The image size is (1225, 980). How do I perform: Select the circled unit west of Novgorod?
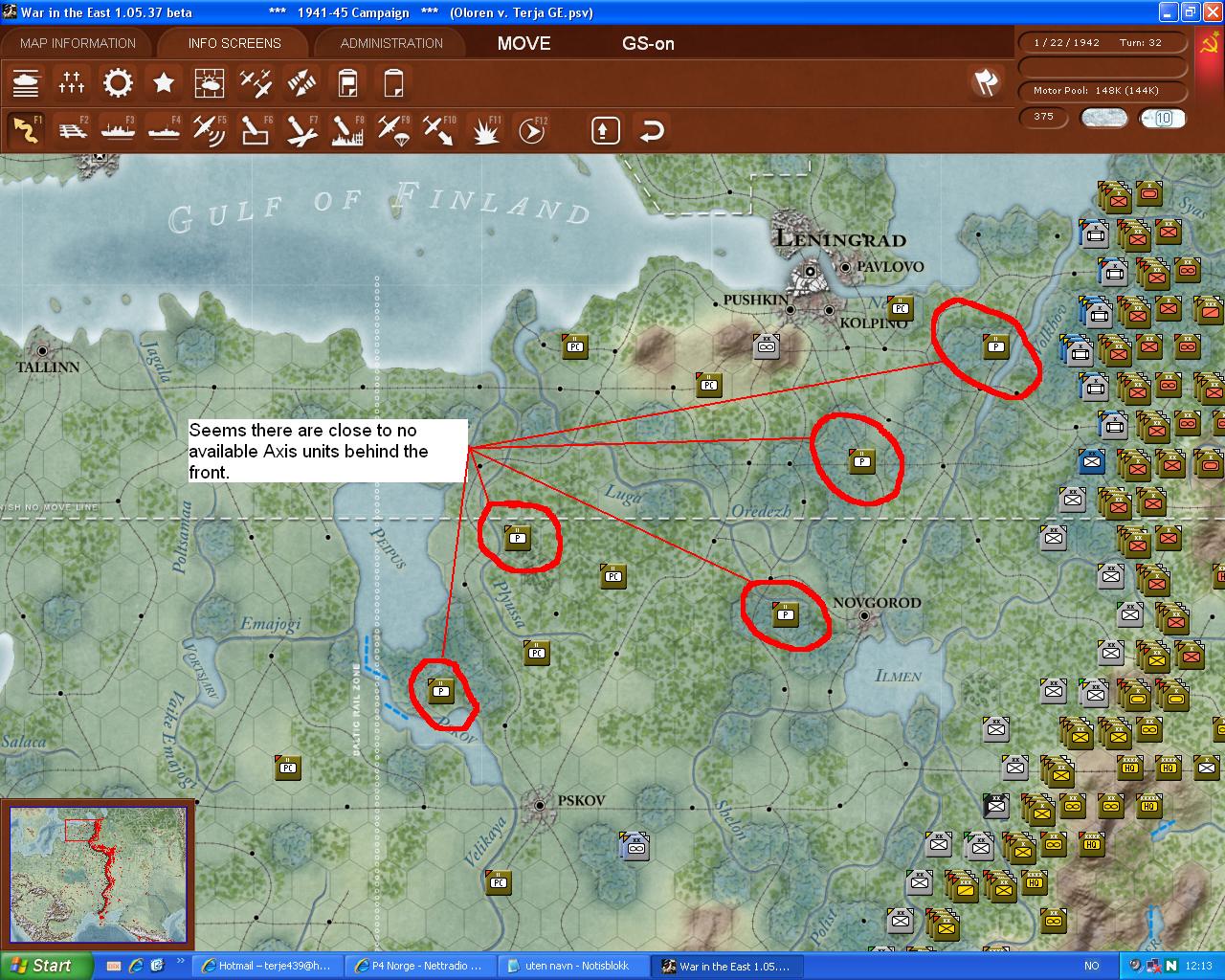pos(786,614)
